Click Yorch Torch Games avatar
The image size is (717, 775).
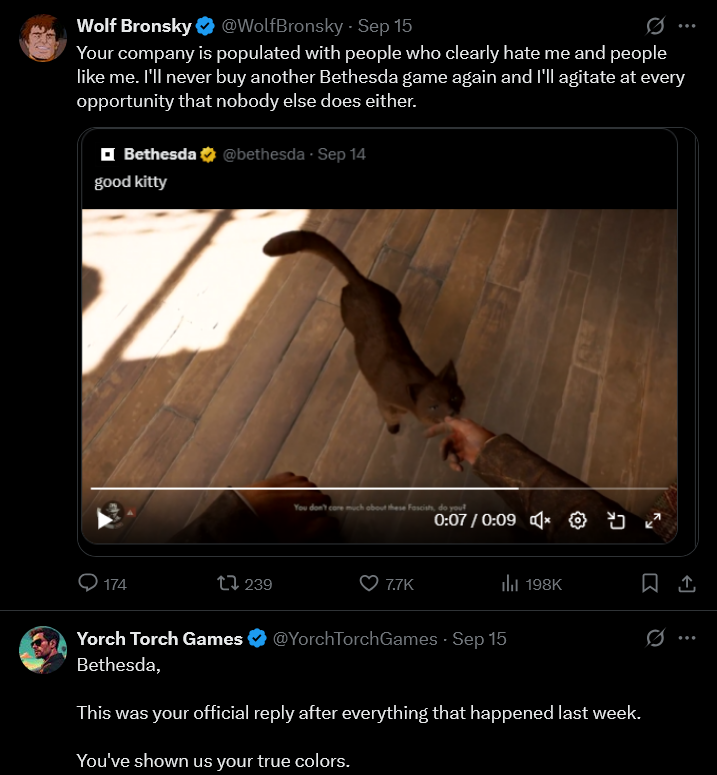43,650
